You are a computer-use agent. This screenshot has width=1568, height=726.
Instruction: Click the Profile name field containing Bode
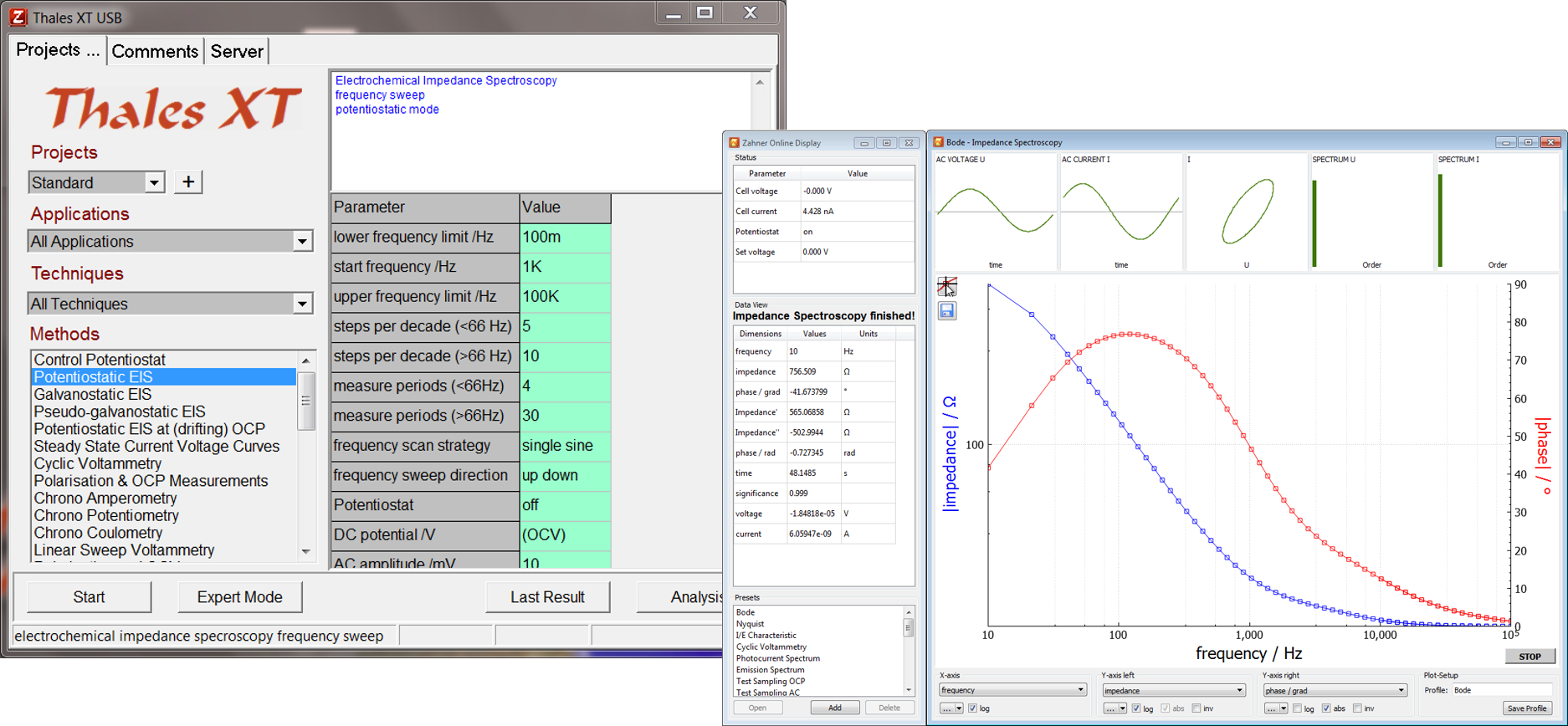tap(1501, 690)
